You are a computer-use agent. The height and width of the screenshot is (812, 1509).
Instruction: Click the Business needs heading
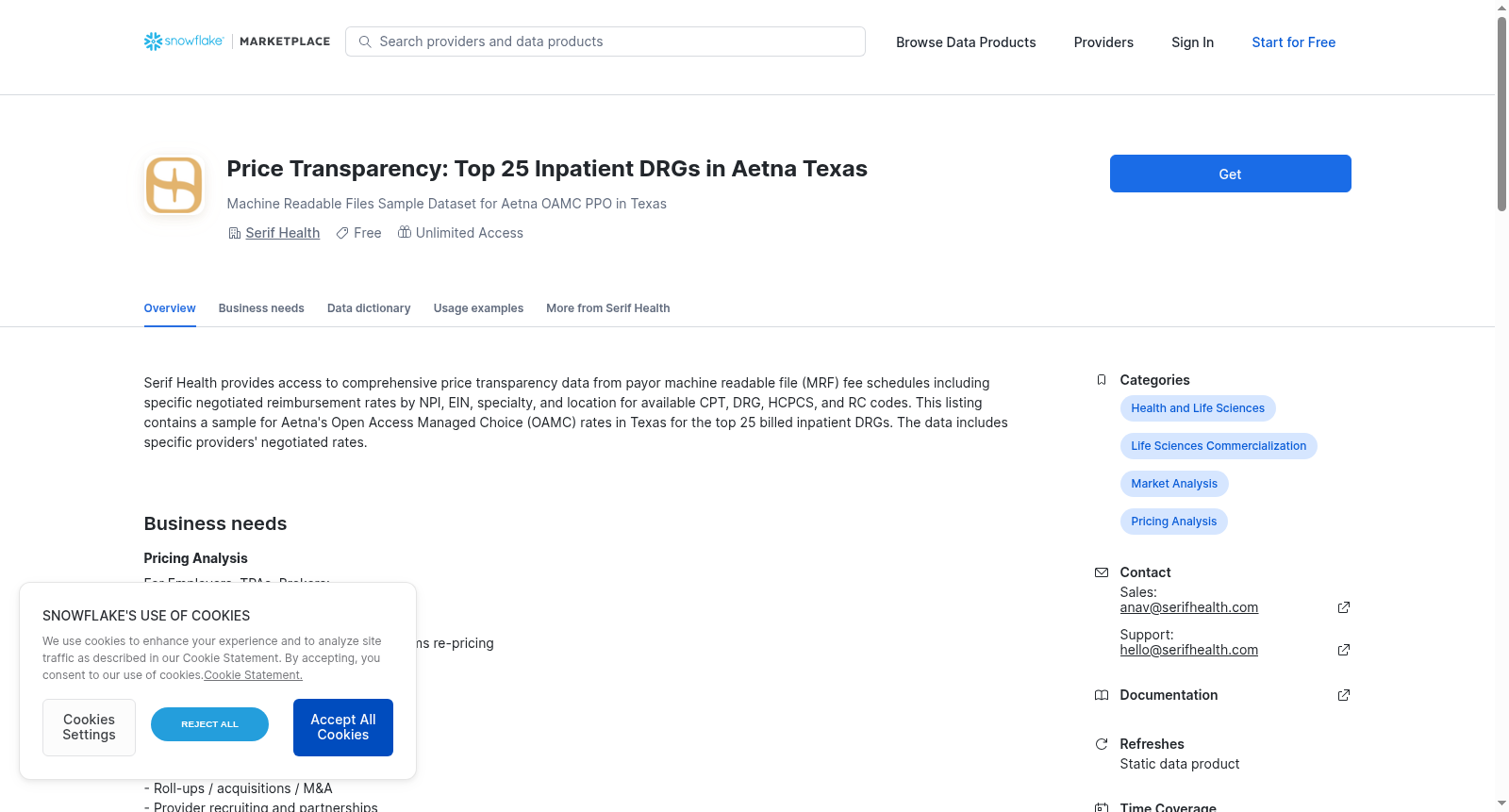215,523
